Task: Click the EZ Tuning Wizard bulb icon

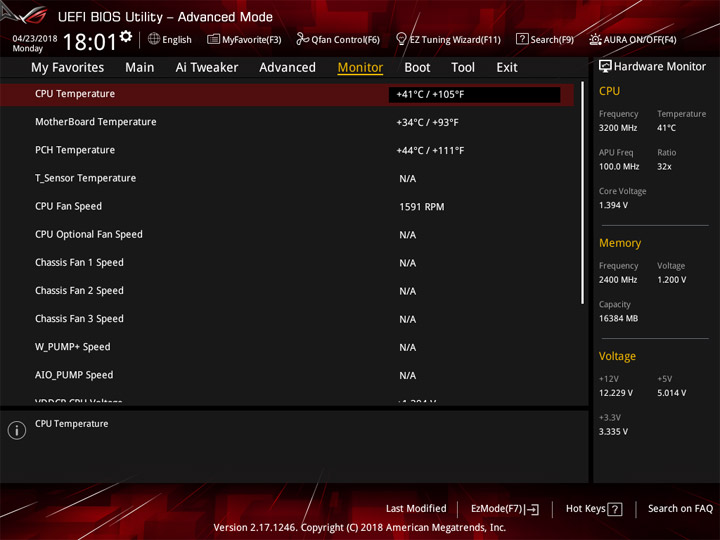Action: click(x=401, y=39)
